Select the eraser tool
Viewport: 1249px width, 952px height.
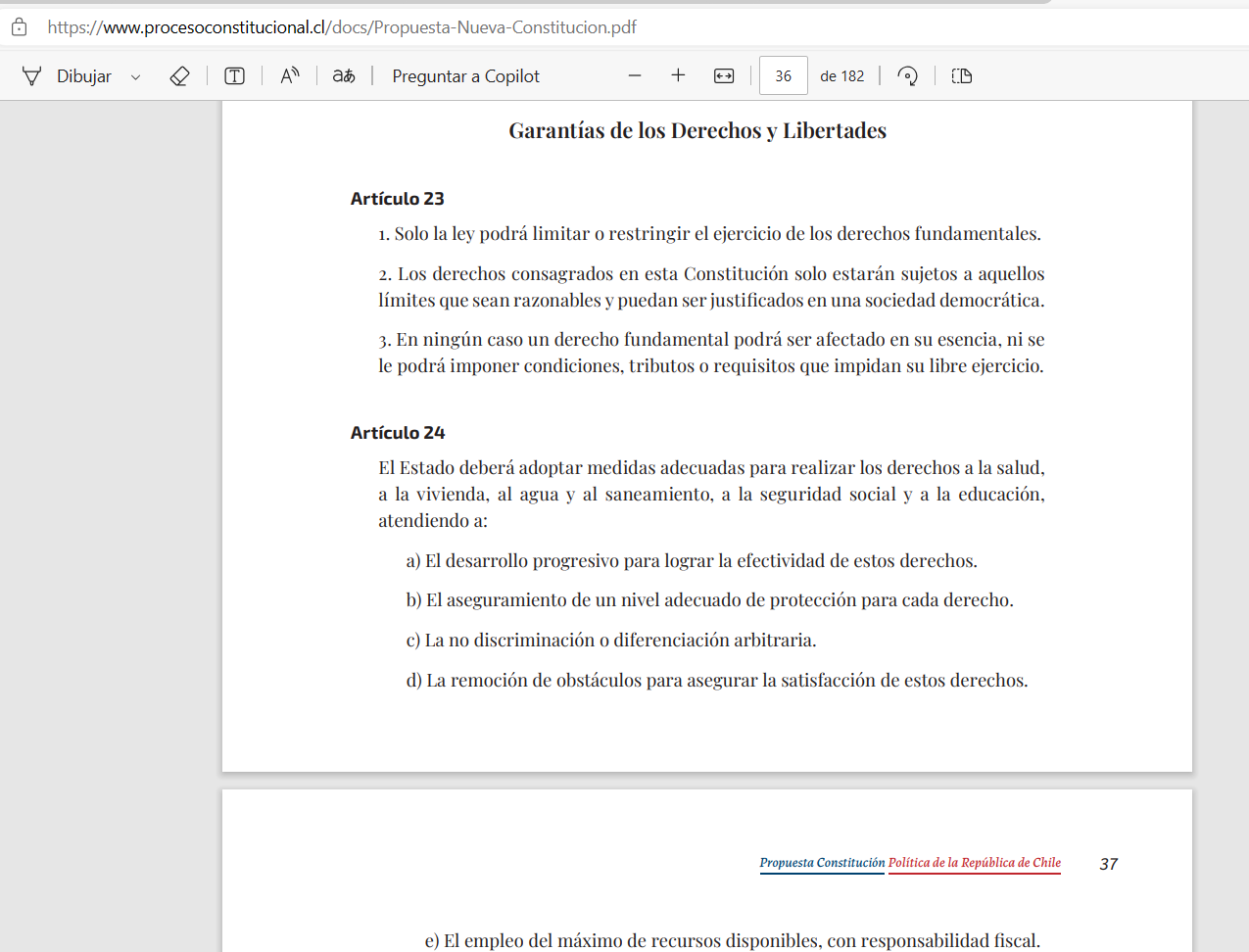point(179,76)
